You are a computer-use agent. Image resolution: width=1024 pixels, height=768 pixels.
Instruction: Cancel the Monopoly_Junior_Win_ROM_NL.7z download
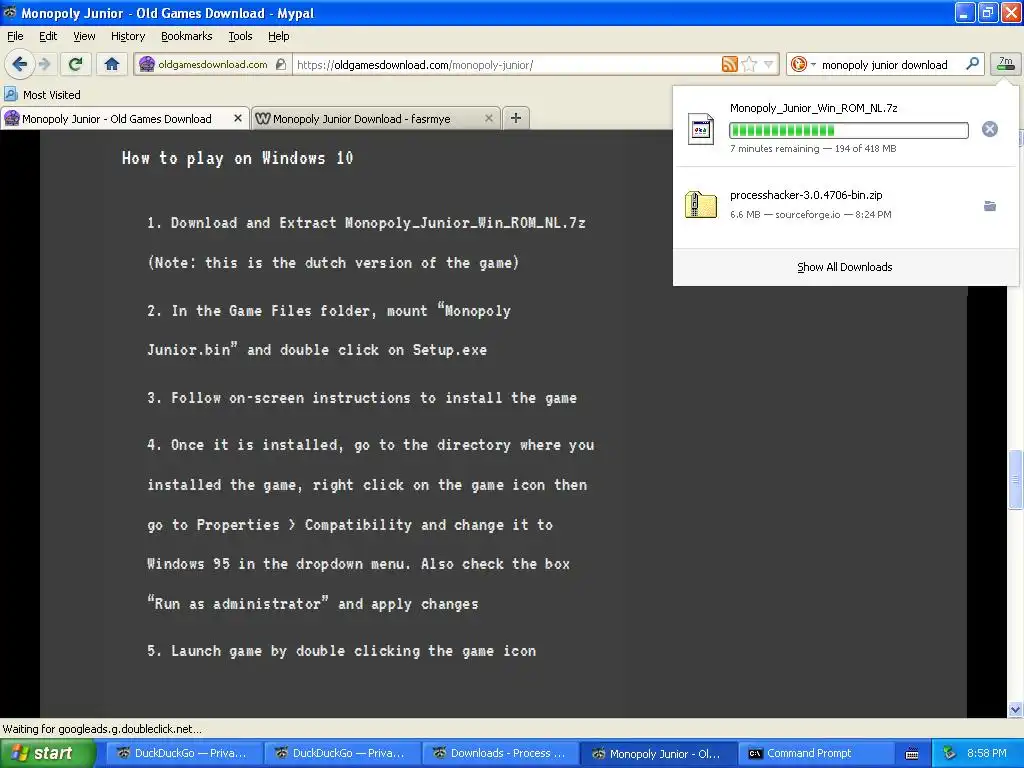coord(990,129)
